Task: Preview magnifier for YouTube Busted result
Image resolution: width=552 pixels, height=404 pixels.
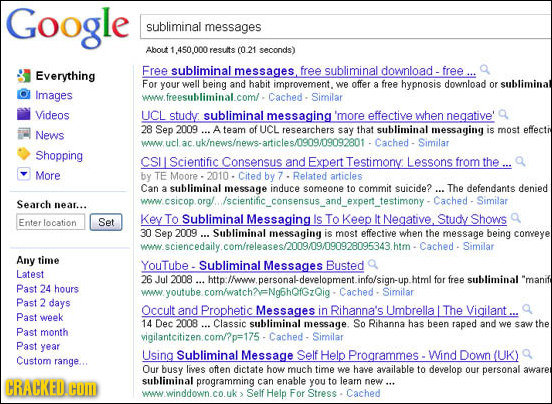Action: [372, 264]
